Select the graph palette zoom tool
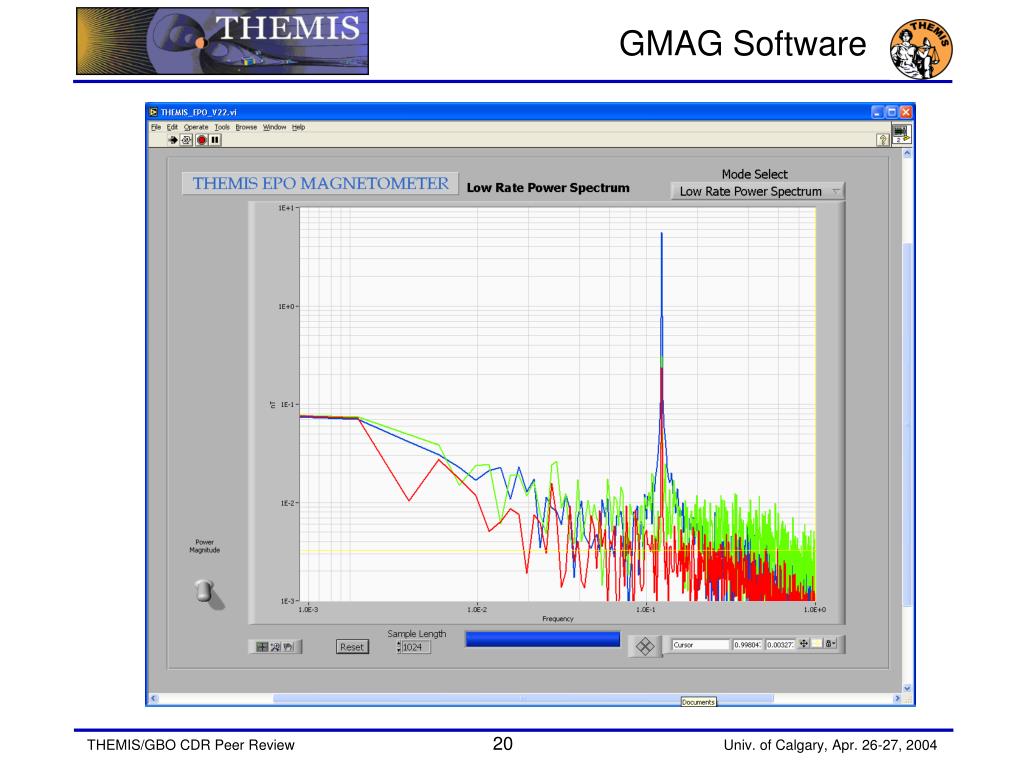Image resolution: width=1024 pixels, height=768 pixels. tap(276, 647)
